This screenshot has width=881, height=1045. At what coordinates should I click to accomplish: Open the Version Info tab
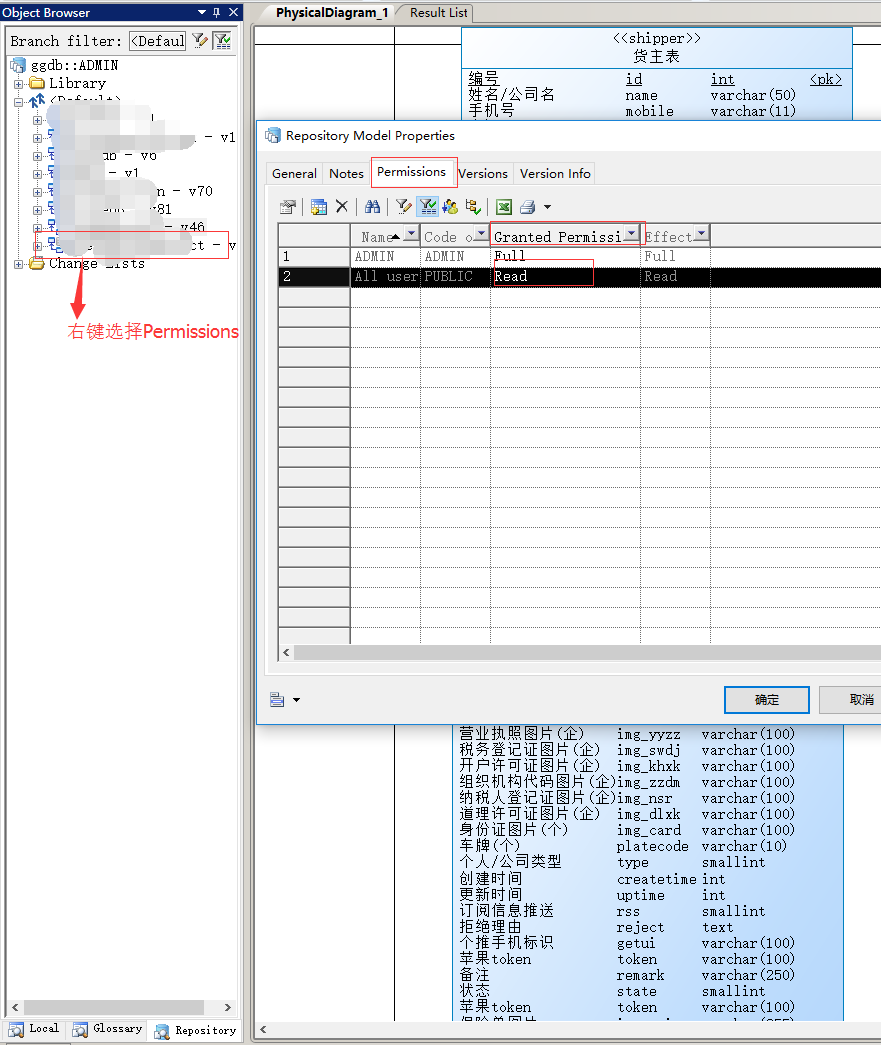pyautogui.click(x=555, y=173)
